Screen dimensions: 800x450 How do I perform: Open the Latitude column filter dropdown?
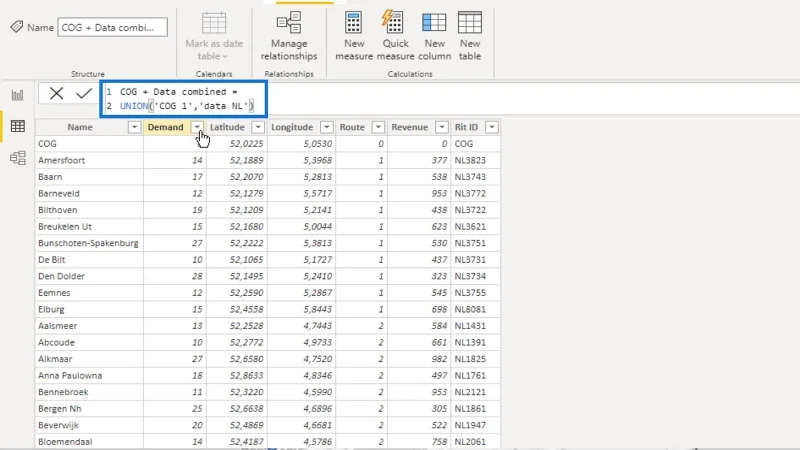(x=258, y=127)
